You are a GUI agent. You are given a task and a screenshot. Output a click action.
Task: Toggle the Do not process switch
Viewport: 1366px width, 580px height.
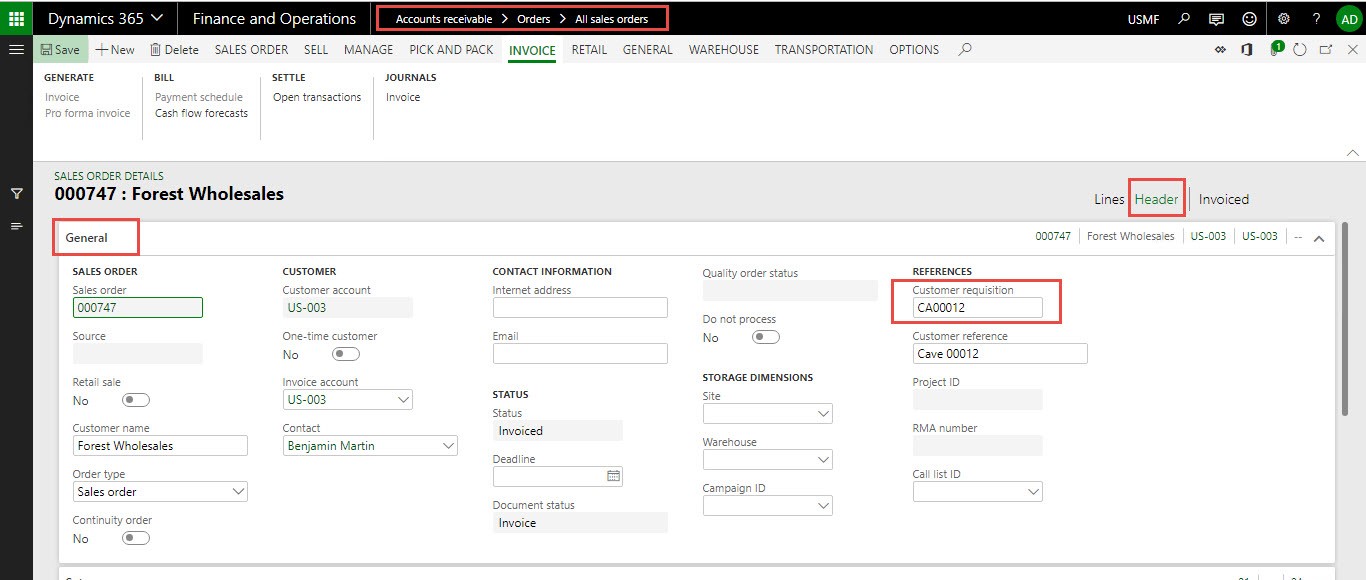coord(766,337)
